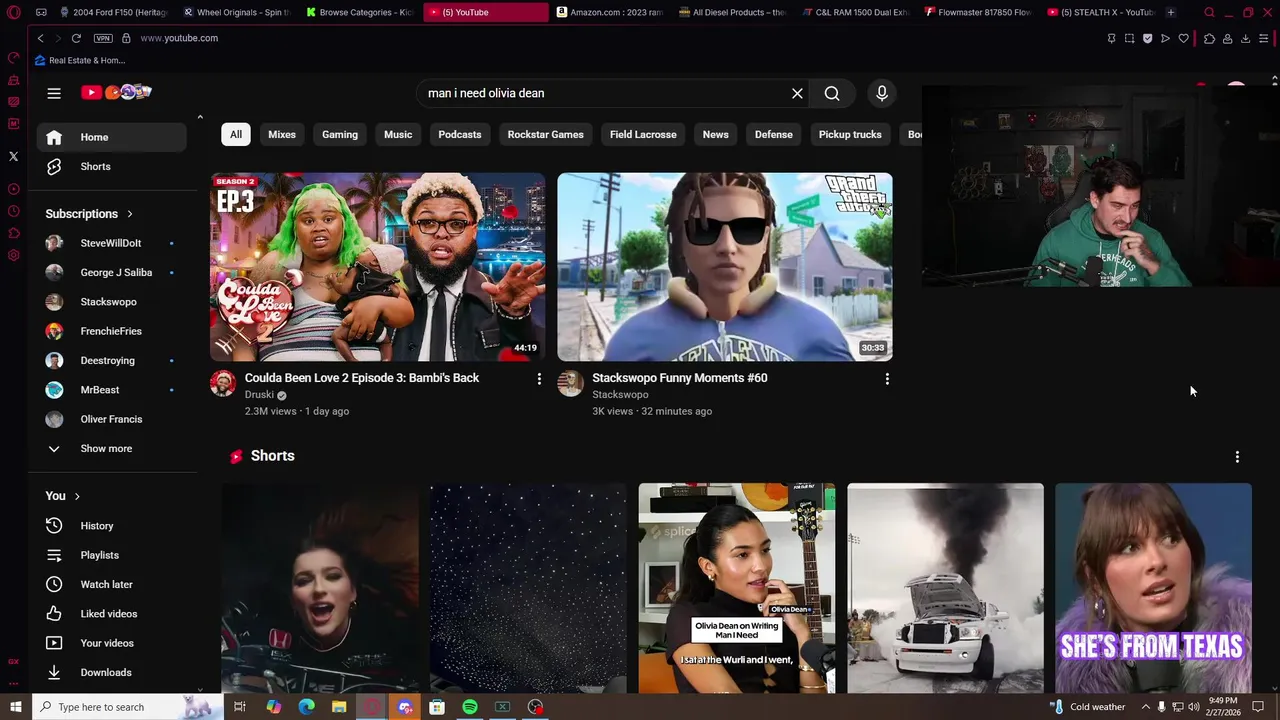
Task: Click the YouTube logo
Action: (x=116, y=92)
